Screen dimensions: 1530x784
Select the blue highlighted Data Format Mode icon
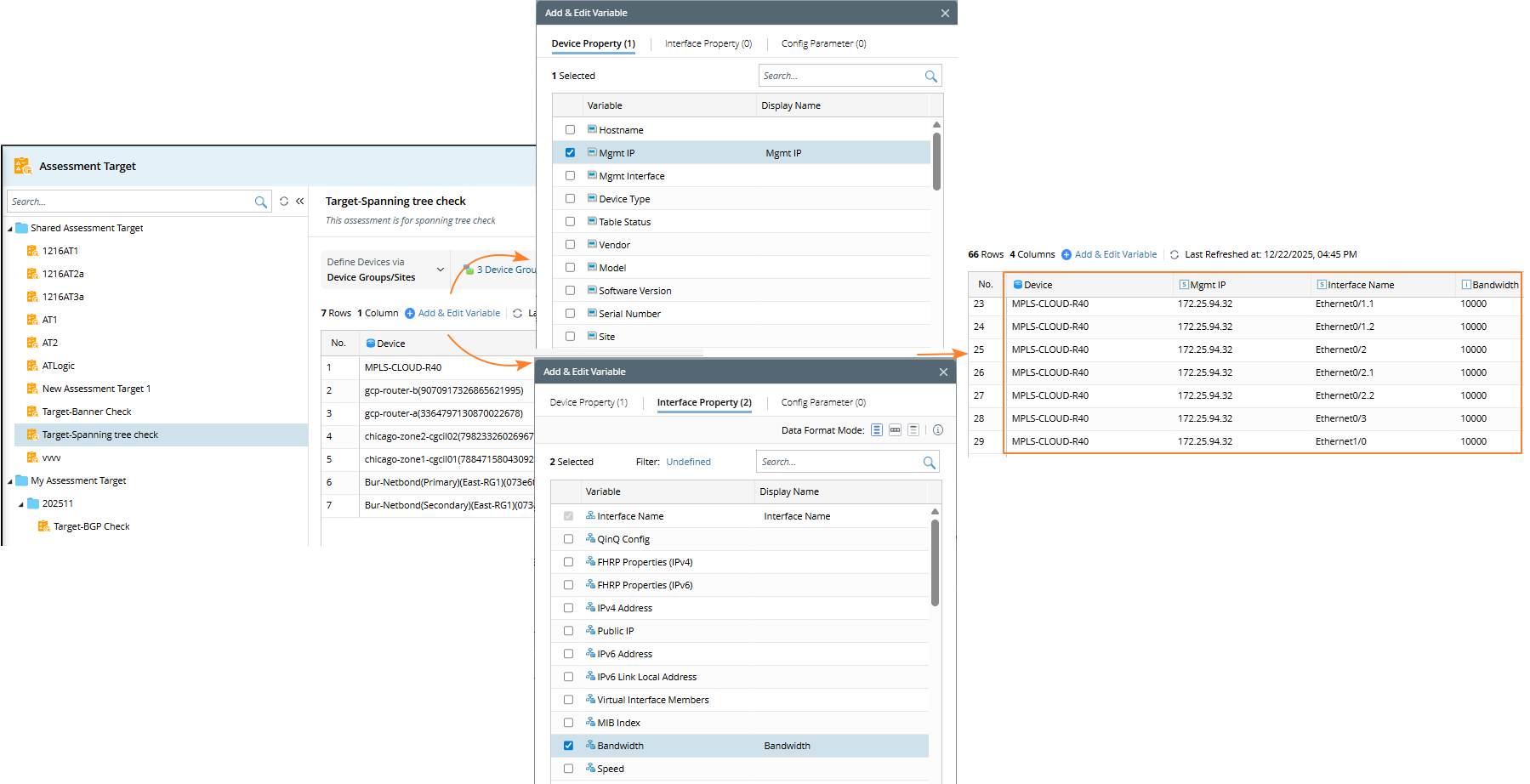[x=877, y=430]
